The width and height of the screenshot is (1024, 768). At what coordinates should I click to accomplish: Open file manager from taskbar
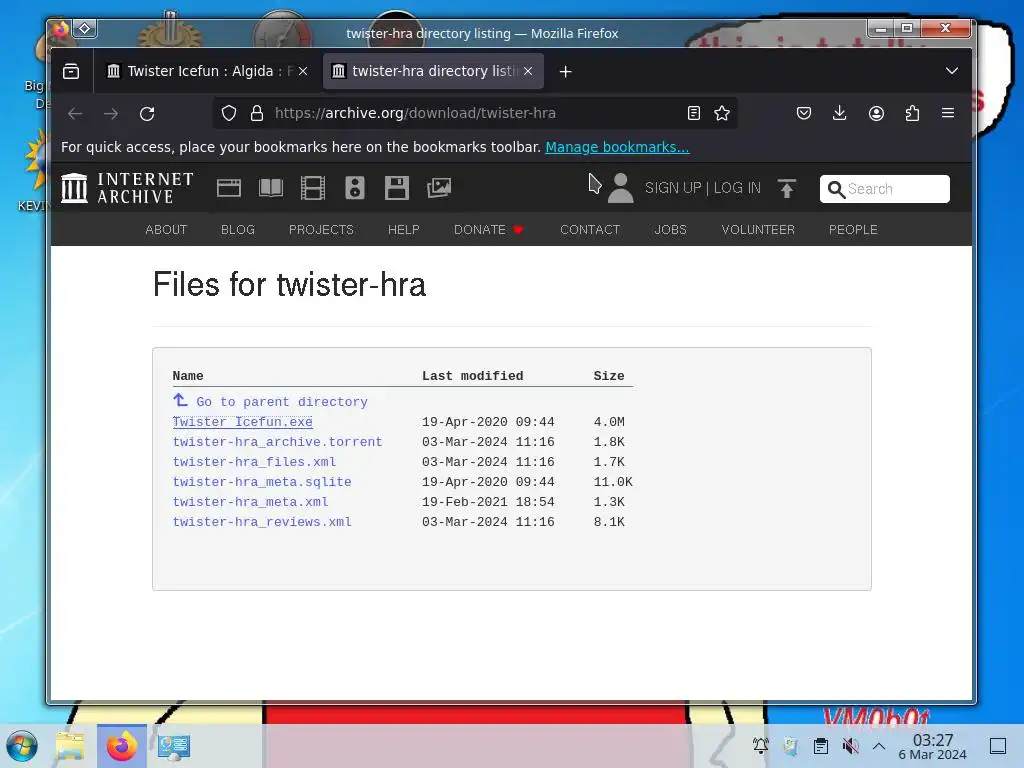[70, 746]
